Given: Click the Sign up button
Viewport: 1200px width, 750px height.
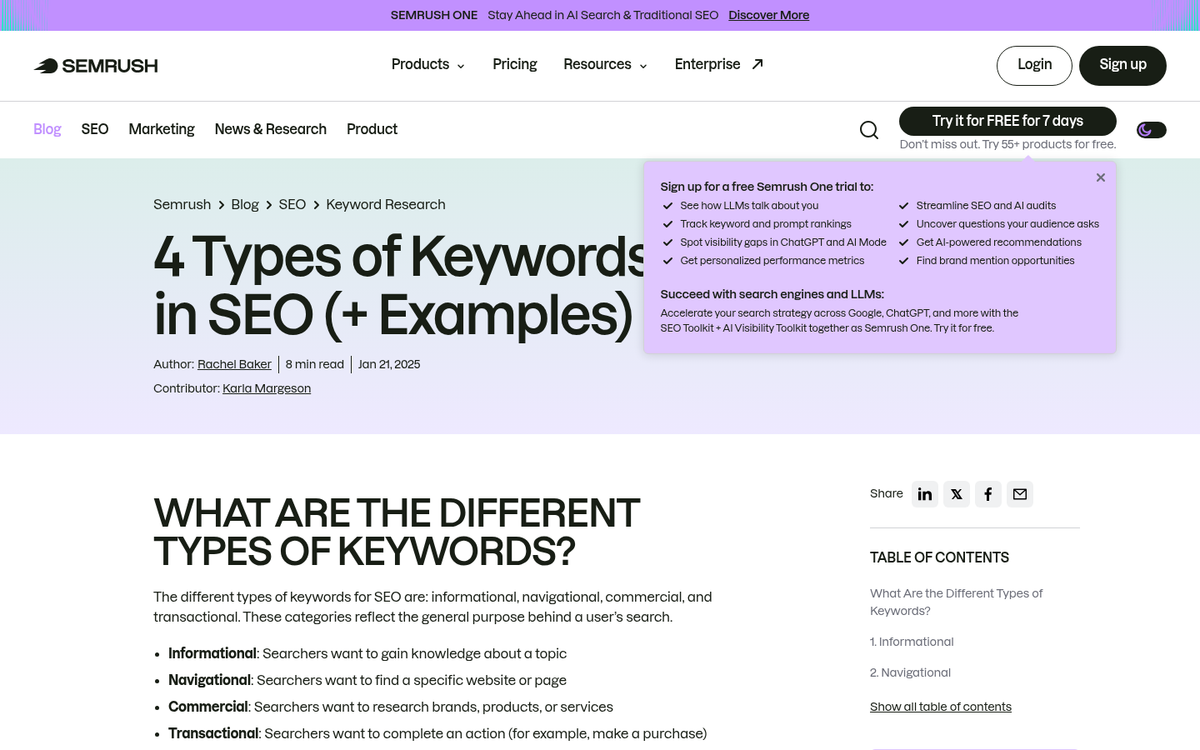Looking at the screenshot, I should coord(1122,65).
